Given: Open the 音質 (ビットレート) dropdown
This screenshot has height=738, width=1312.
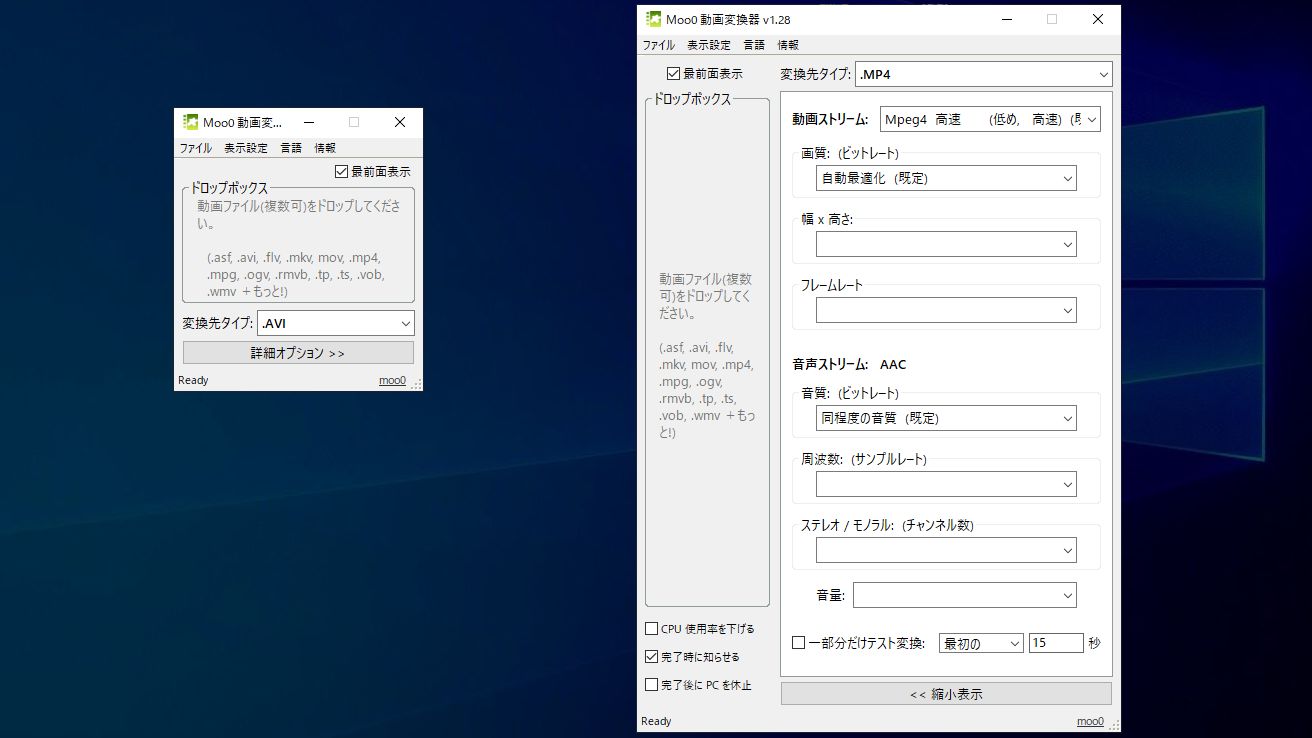Looking at the screenshot, I should [946, 418].
